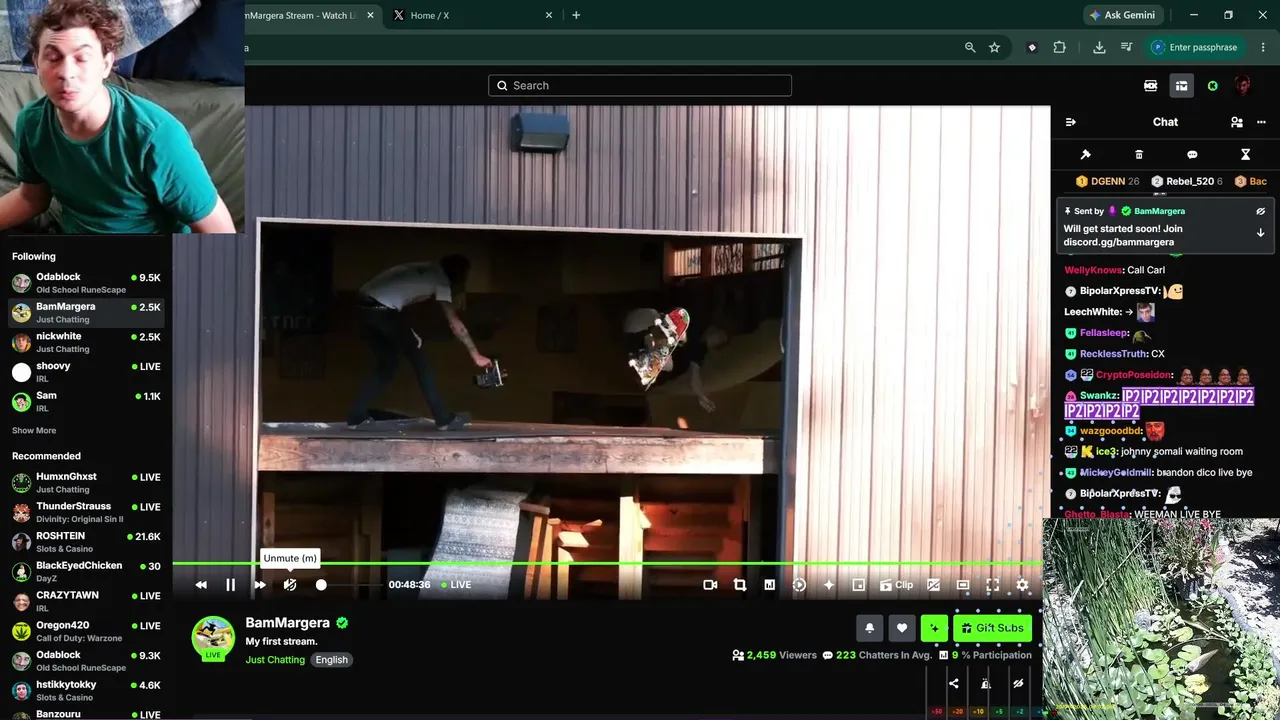The image size is (1280, 720).
Task: Bookmark this page with the star icon
Action: click(994, 47)
